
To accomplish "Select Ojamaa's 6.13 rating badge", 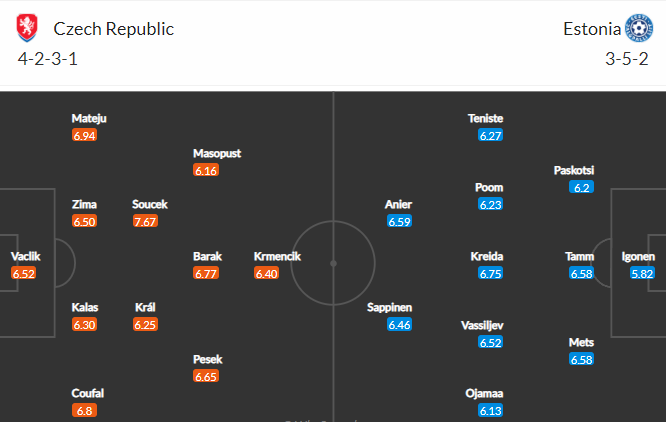I will click(490, 411).
